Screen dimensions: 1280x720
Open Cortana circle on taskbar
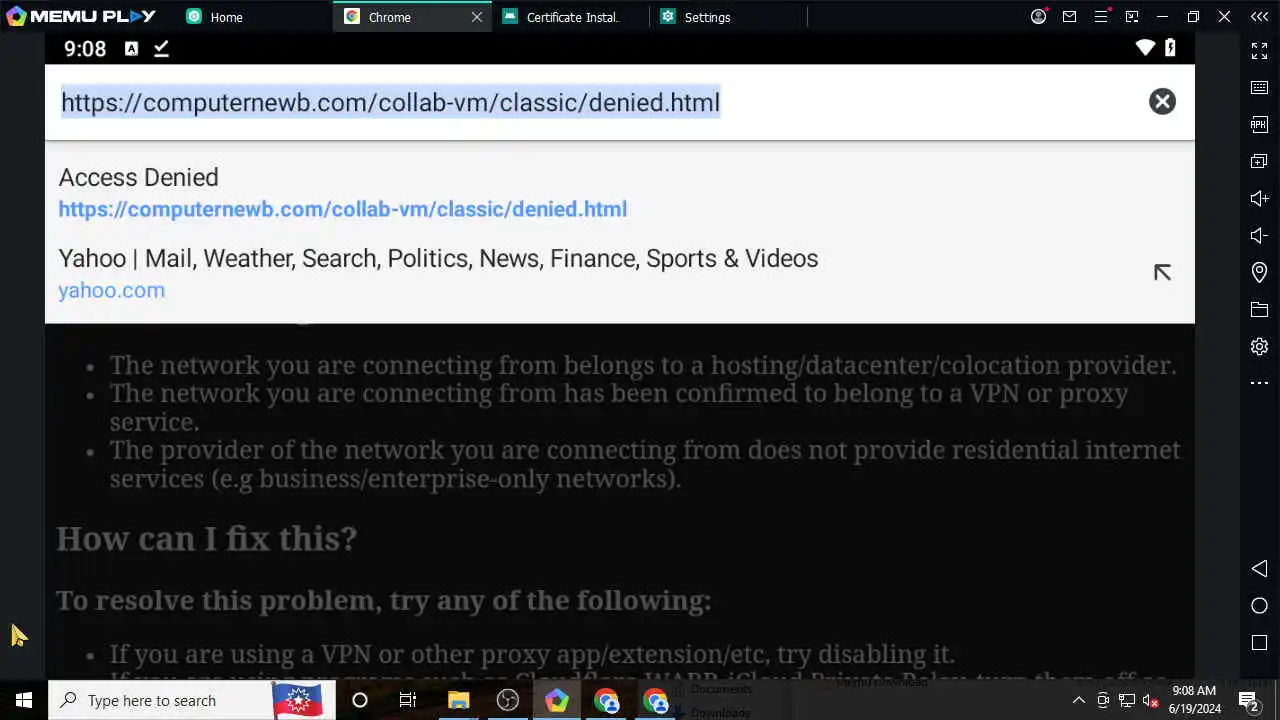(x=360, y=700)
